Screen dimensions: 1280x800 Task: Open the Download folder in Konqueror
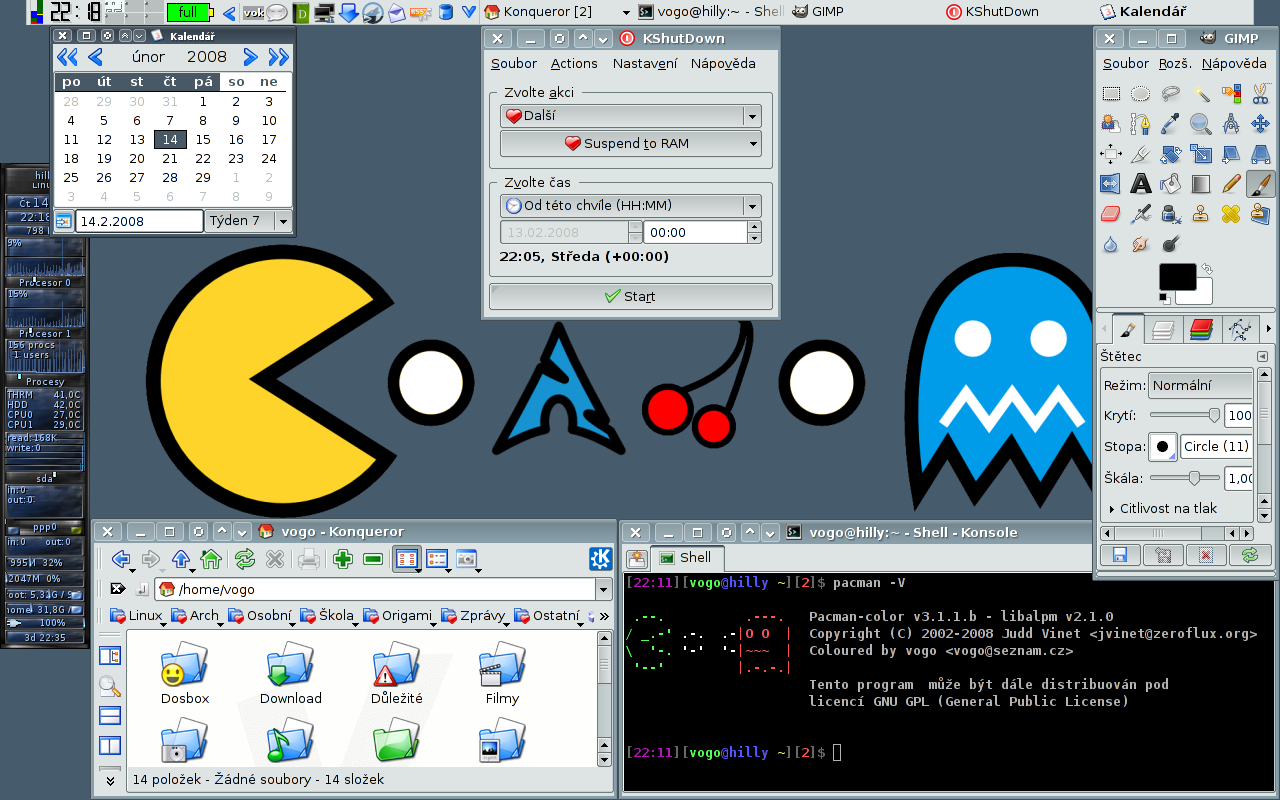[x=291, y=675]
